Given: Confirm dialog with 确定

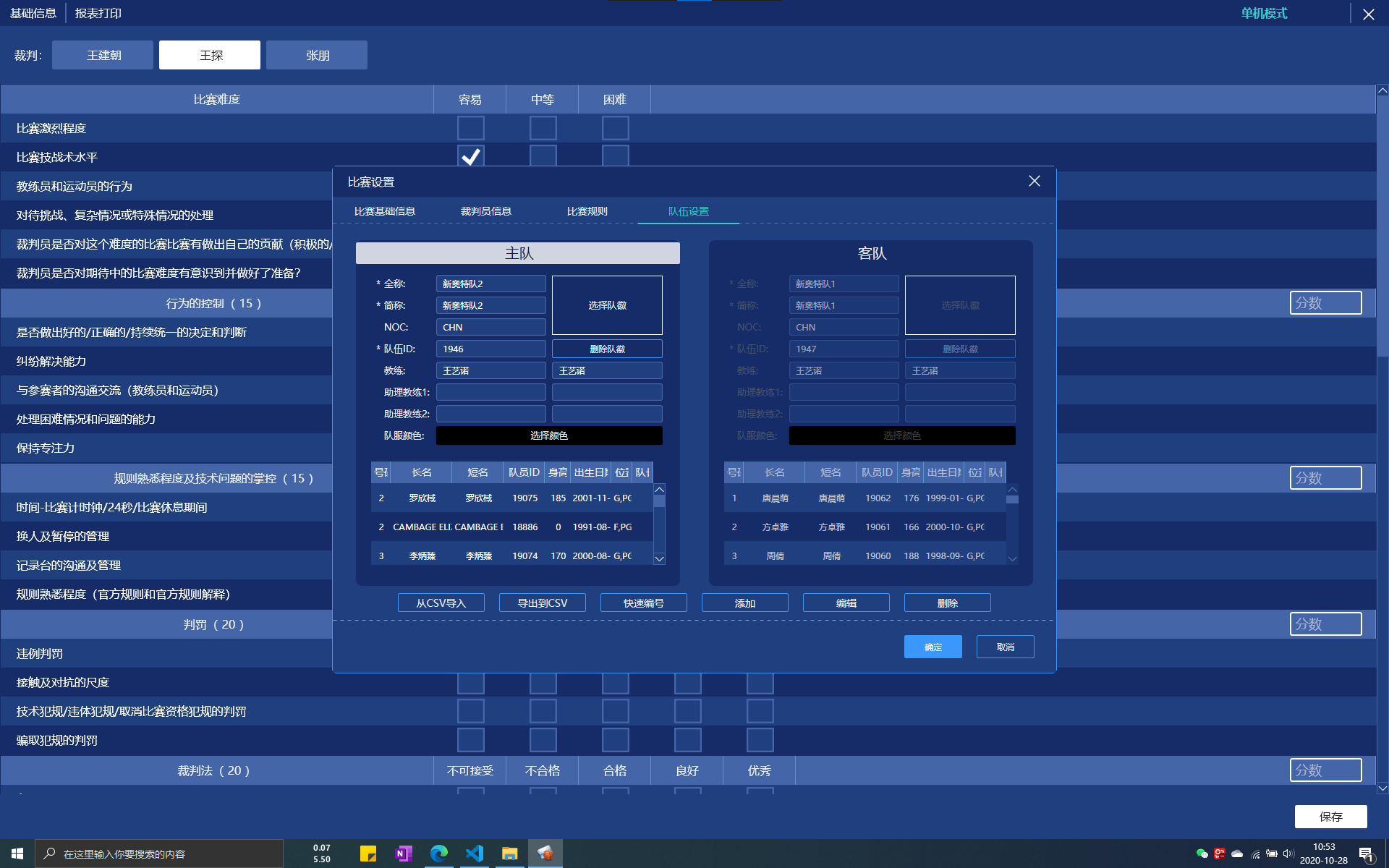Looking at the screenshot, I should pos(933,647).
